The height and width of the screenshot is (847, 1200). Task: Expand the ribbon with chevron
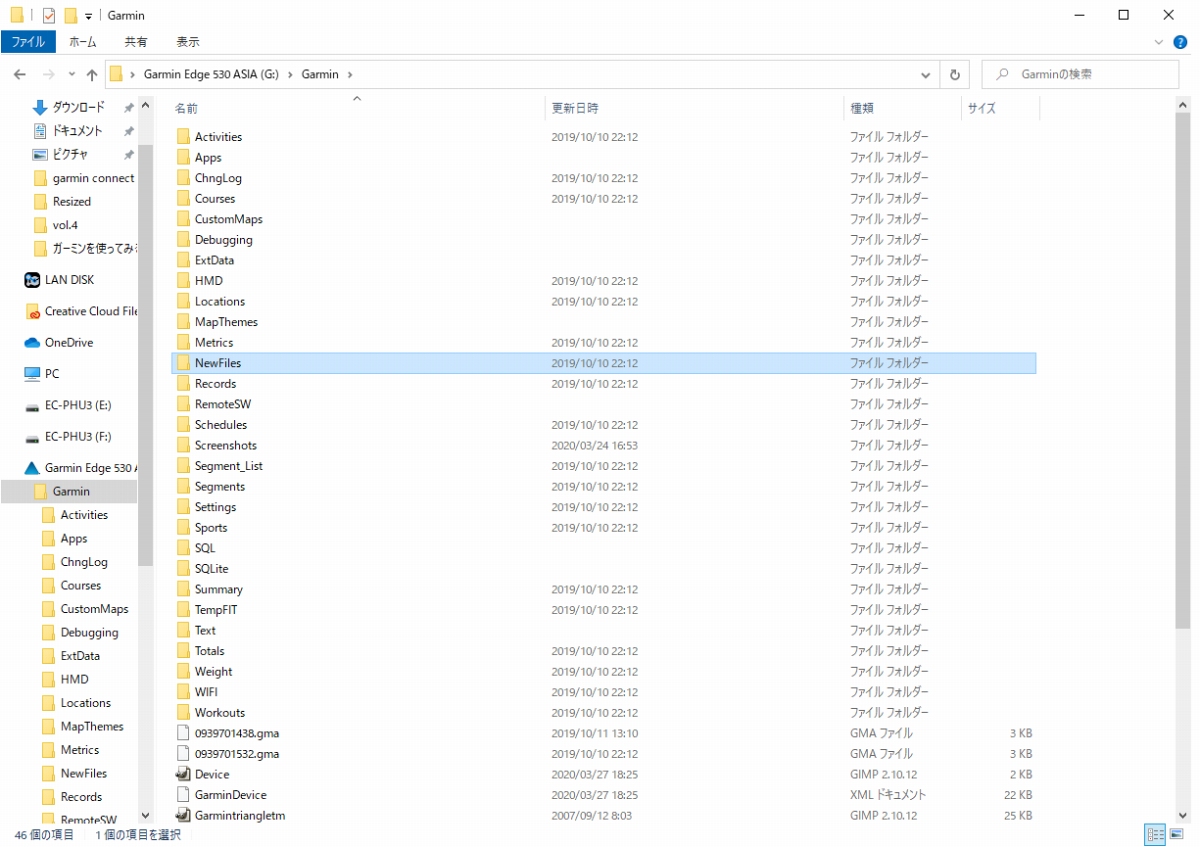point(1159,42)
